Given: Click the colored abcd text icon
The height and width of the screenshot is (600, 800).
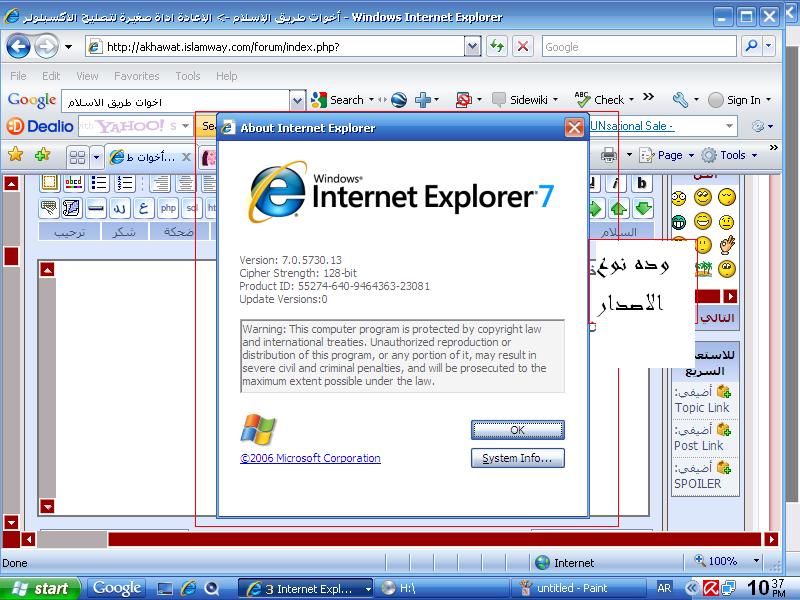Looking at the screenshot, I should point(73,183).
